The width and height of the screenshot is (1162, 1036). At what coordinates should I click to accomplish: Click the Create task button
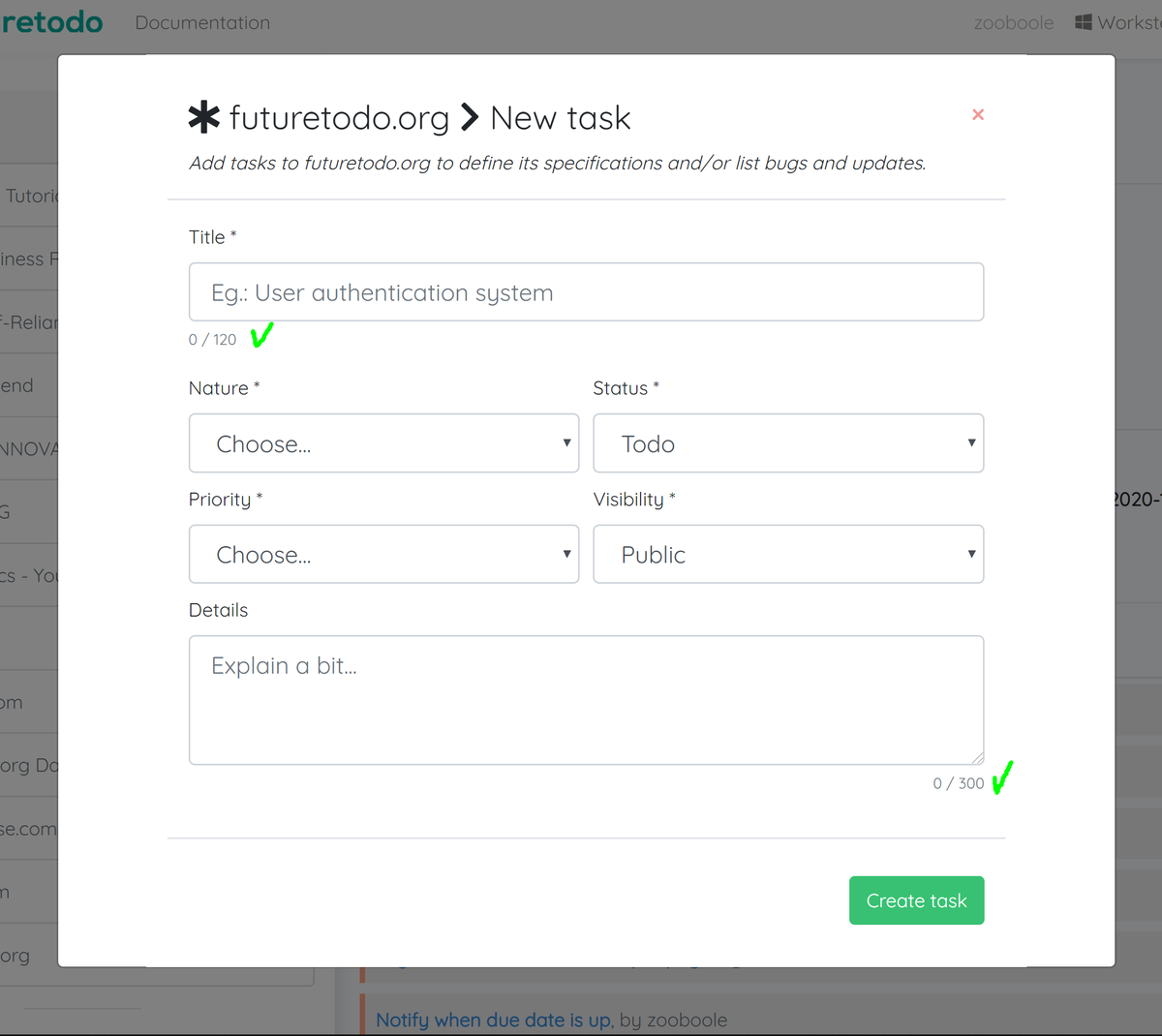[916, 900]
